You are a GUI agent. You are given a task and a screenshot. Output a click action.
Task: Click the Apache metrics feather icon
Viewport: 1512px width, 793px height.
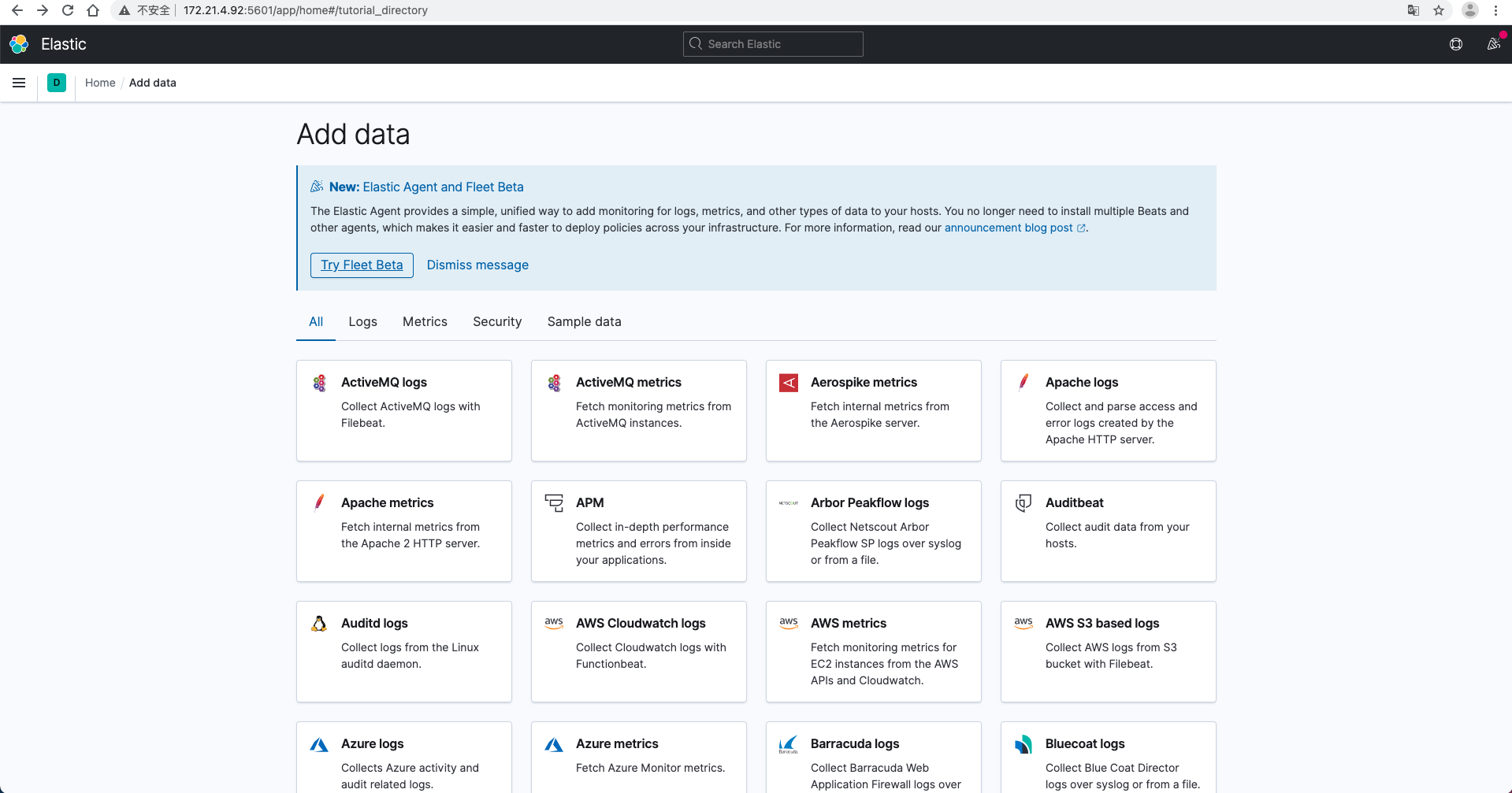coord(319,503)
